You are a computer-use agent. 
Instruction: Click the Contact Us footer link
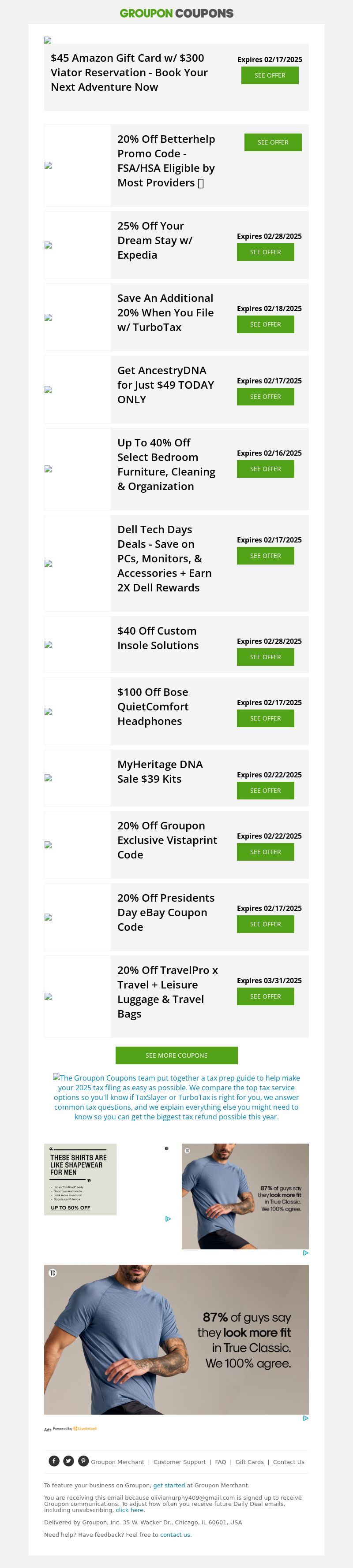coord(289,1462)
